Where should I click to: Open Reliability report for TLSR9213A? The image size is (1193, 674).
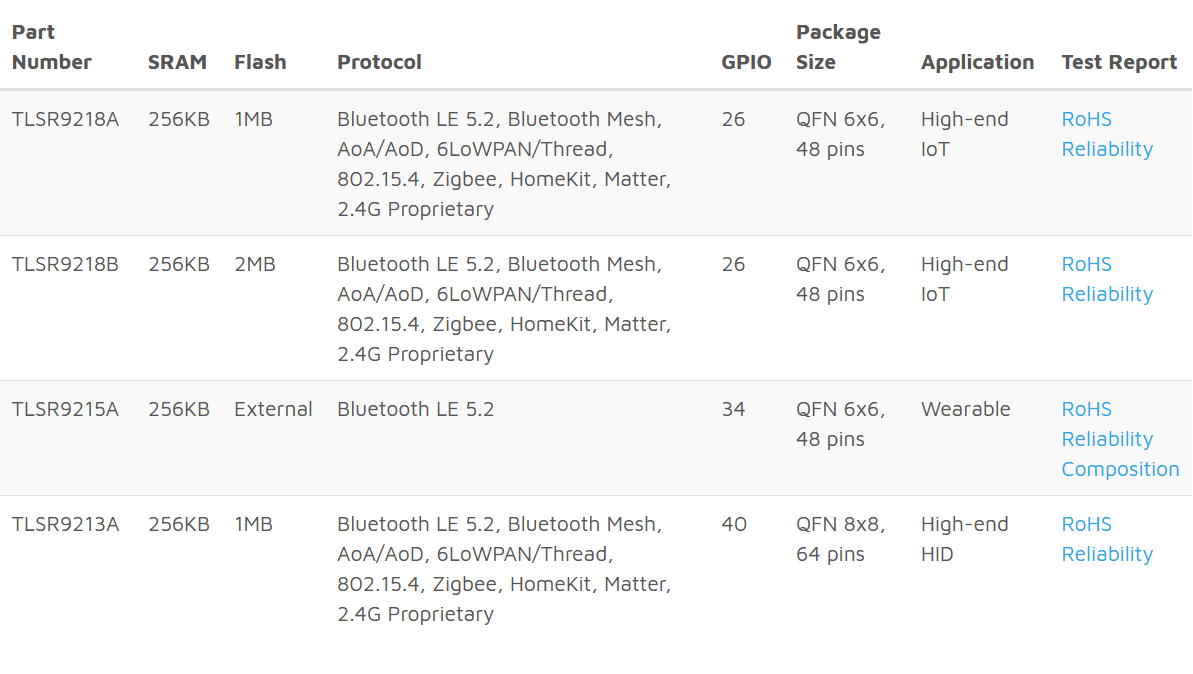1107,554
